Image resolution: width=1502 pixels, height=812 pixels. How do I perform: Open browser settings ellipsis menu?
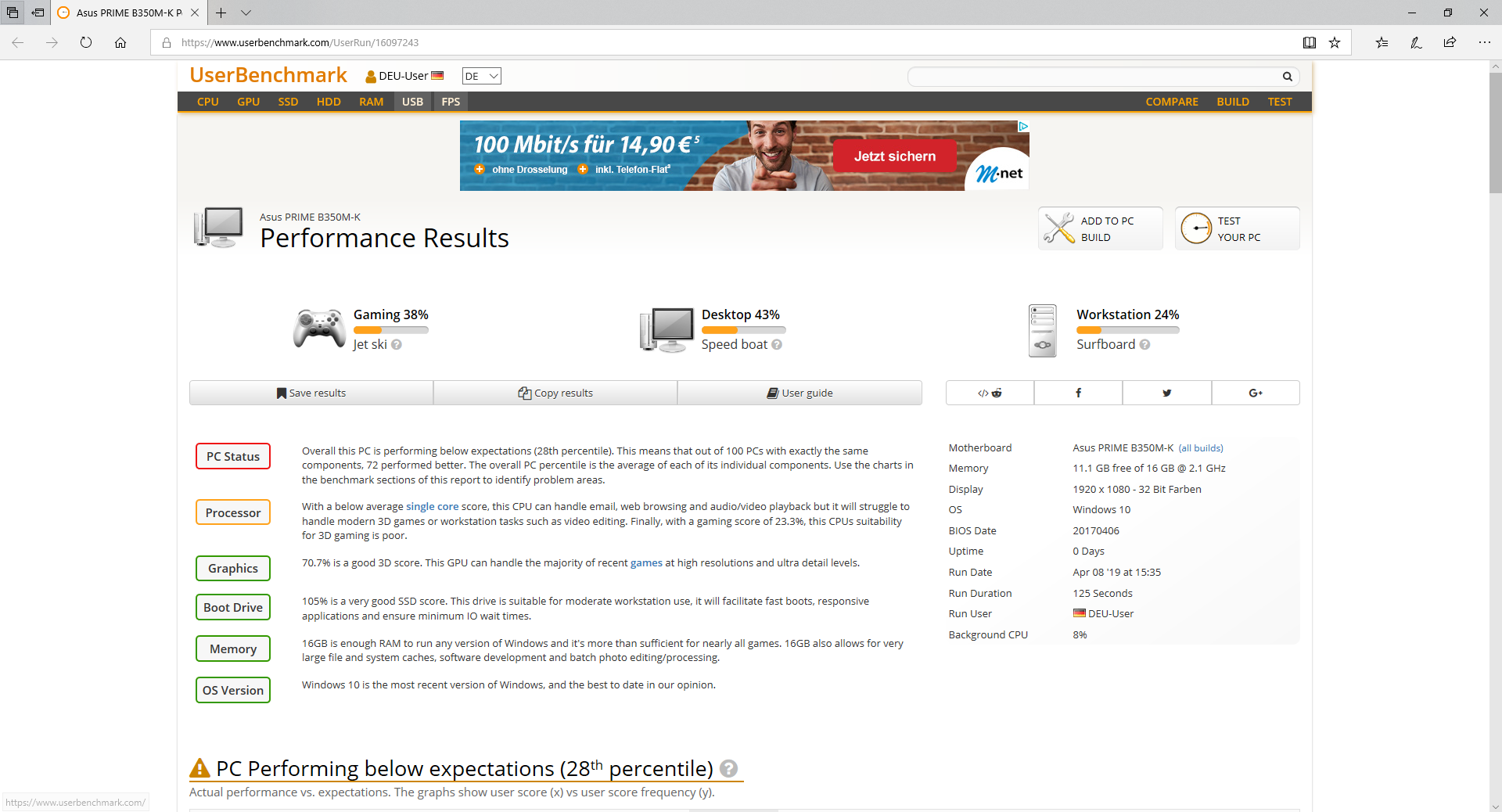[x=1484, y=42]
